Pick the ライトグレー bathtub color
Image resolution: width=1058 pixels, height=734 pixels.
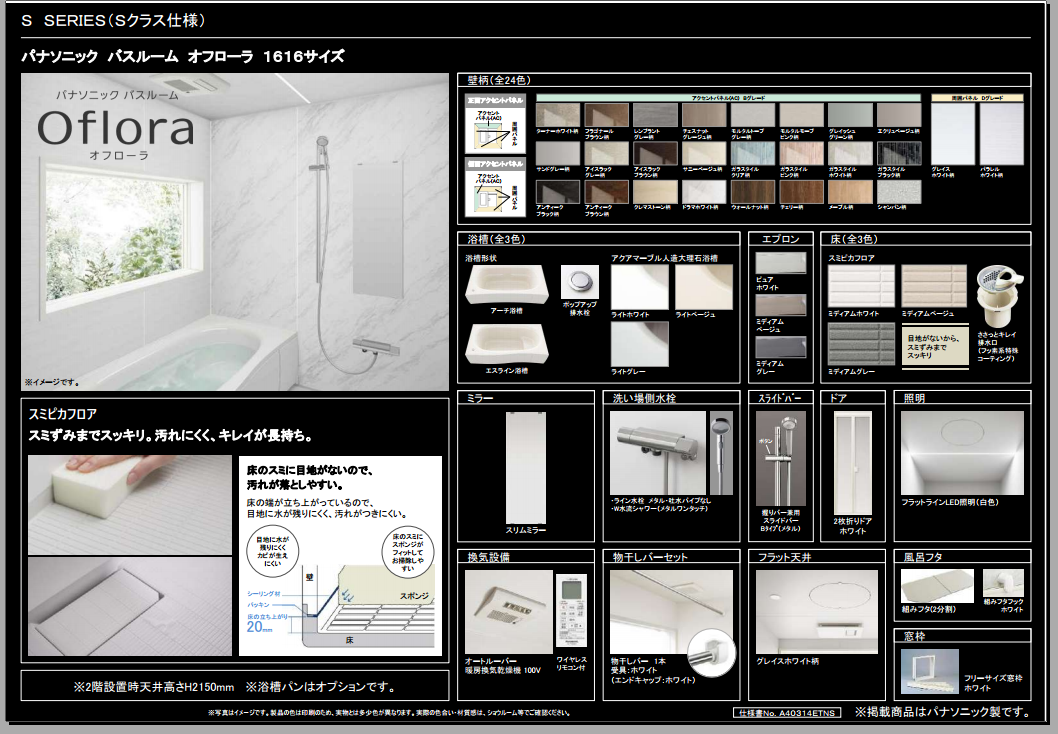pyautogui.click(x=640, y=344)
